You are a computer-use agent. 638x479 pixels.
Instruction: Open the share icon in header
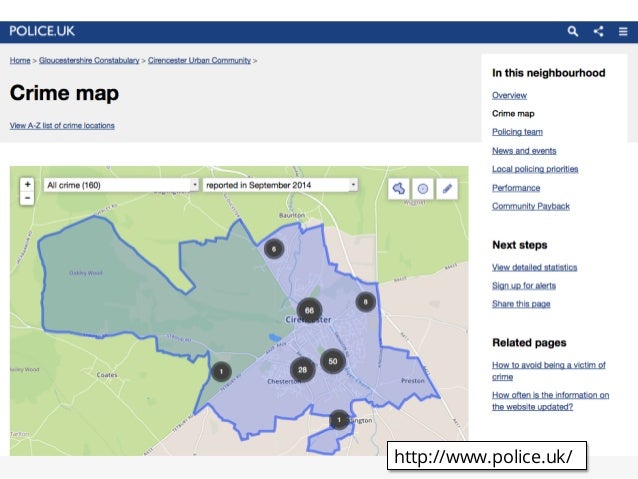598,31
